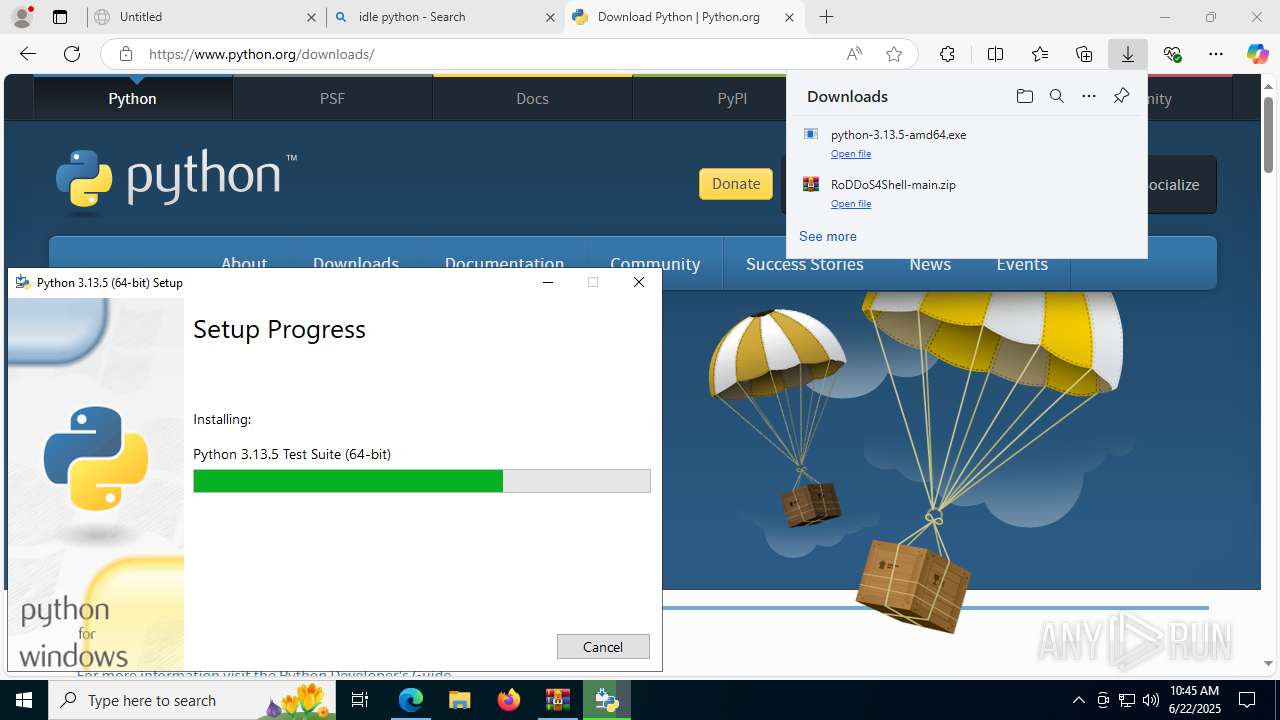
Task: Open file link for RoDDoS4Shell-main.zip
Action: pyautogui.click(x=851, y=204)
